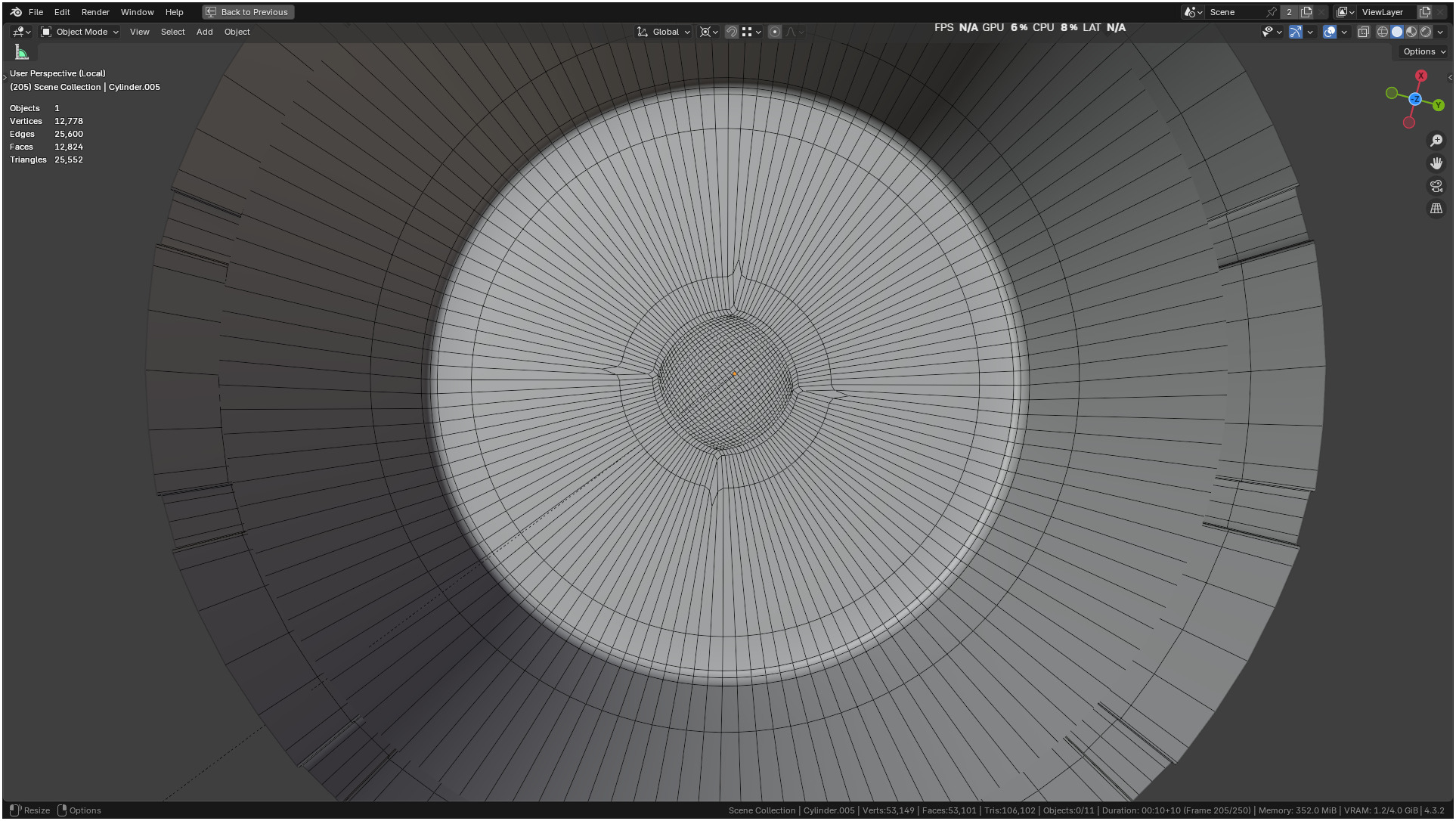Select wireframe viewport shading
The image size is (1456, 821).
point(1382,32)
